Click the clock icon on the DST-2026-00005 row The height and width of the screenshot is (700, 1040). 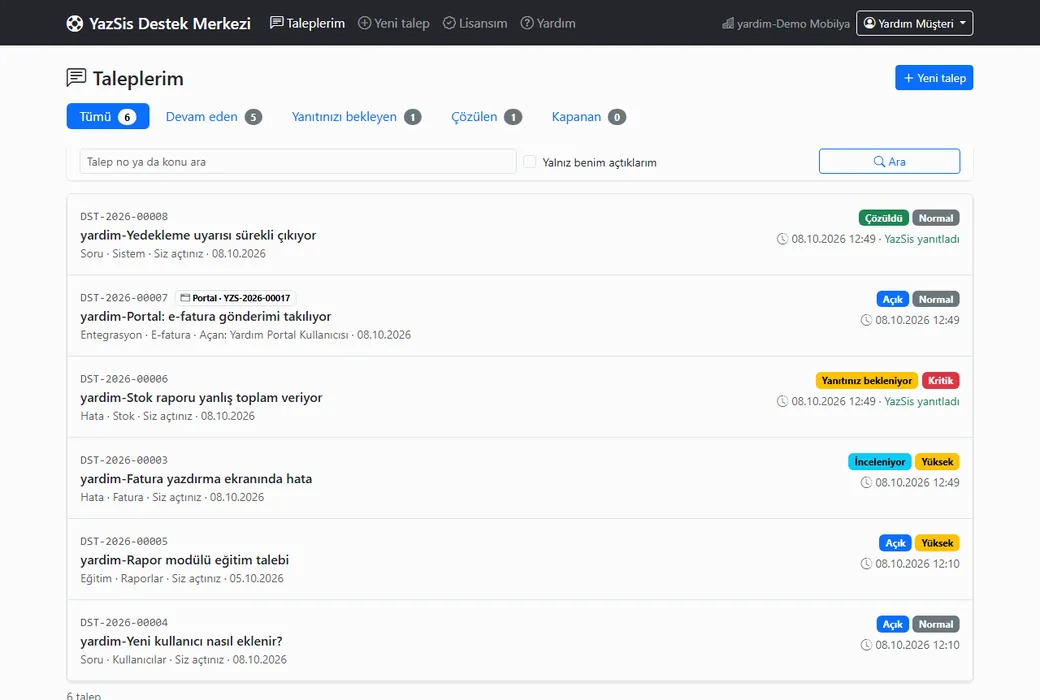(866, 564)
